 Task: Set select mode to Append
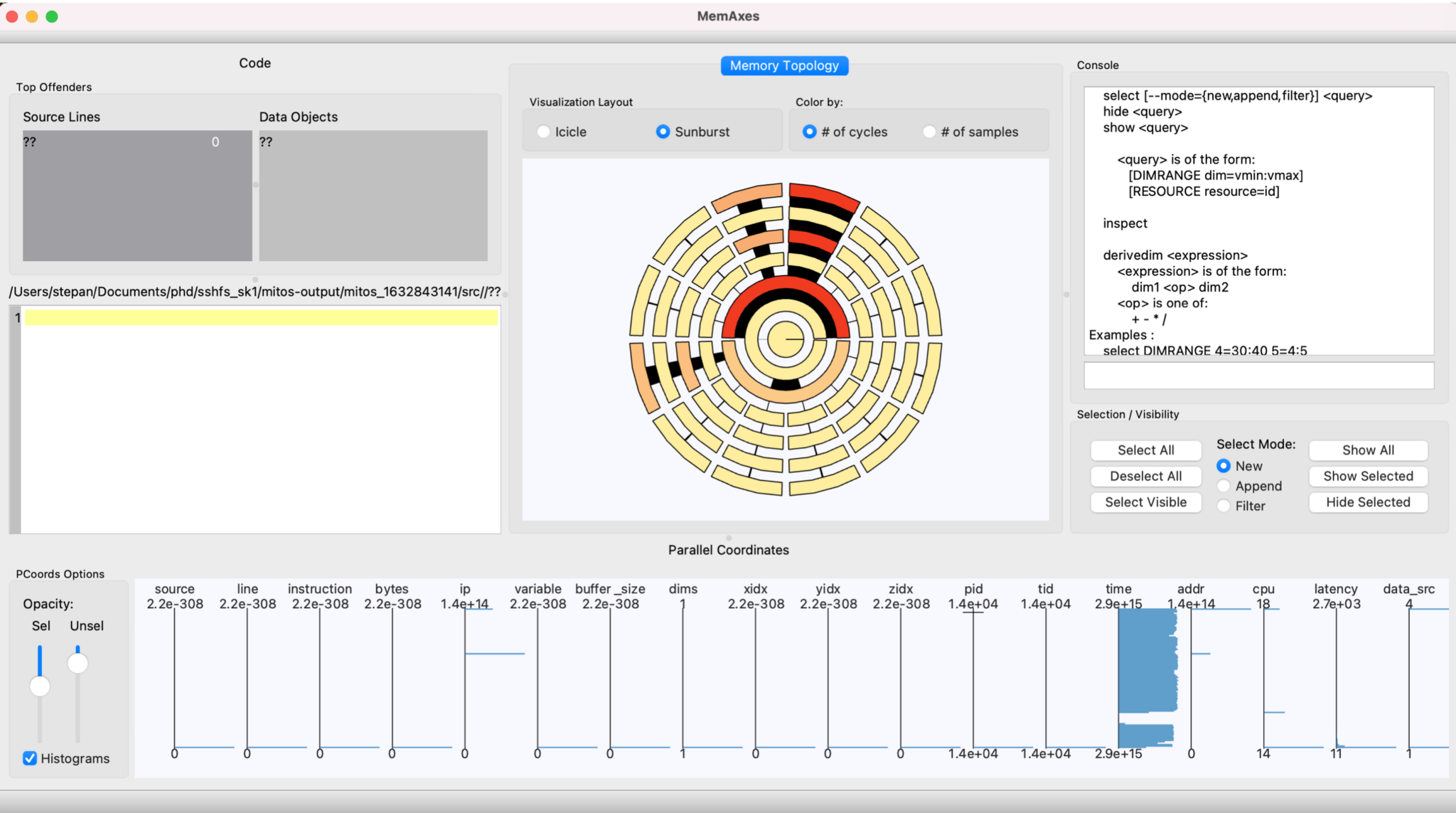(x=1224, y=486)
